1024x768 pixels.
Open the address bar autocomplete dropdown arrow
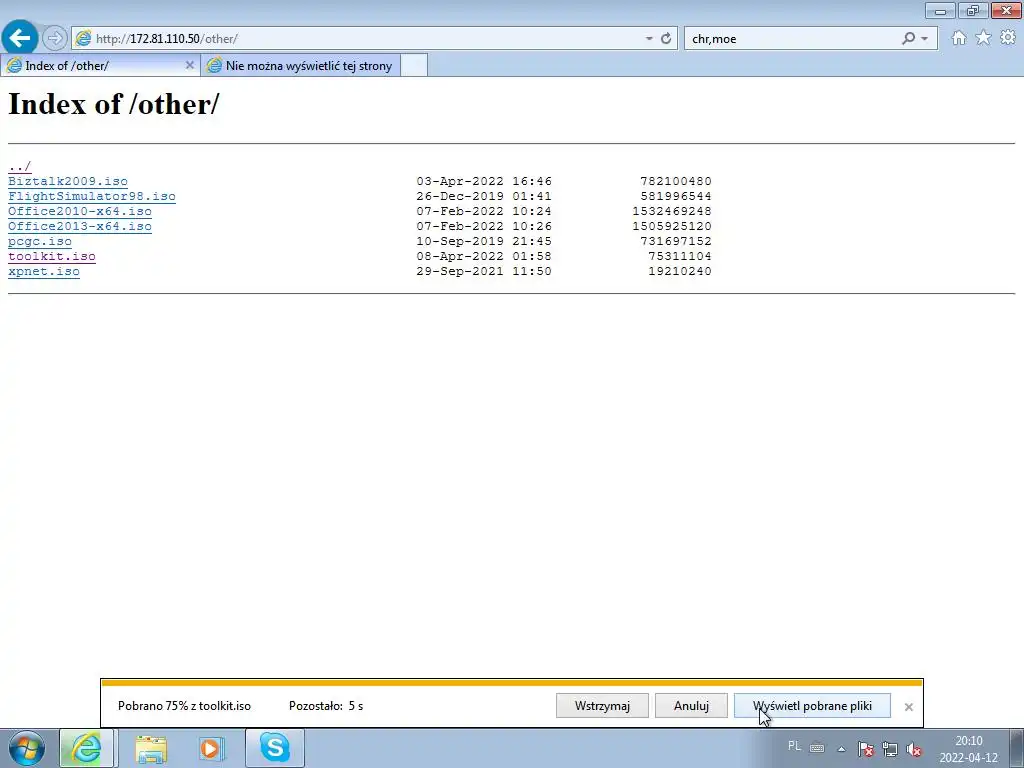coord(649,39)
